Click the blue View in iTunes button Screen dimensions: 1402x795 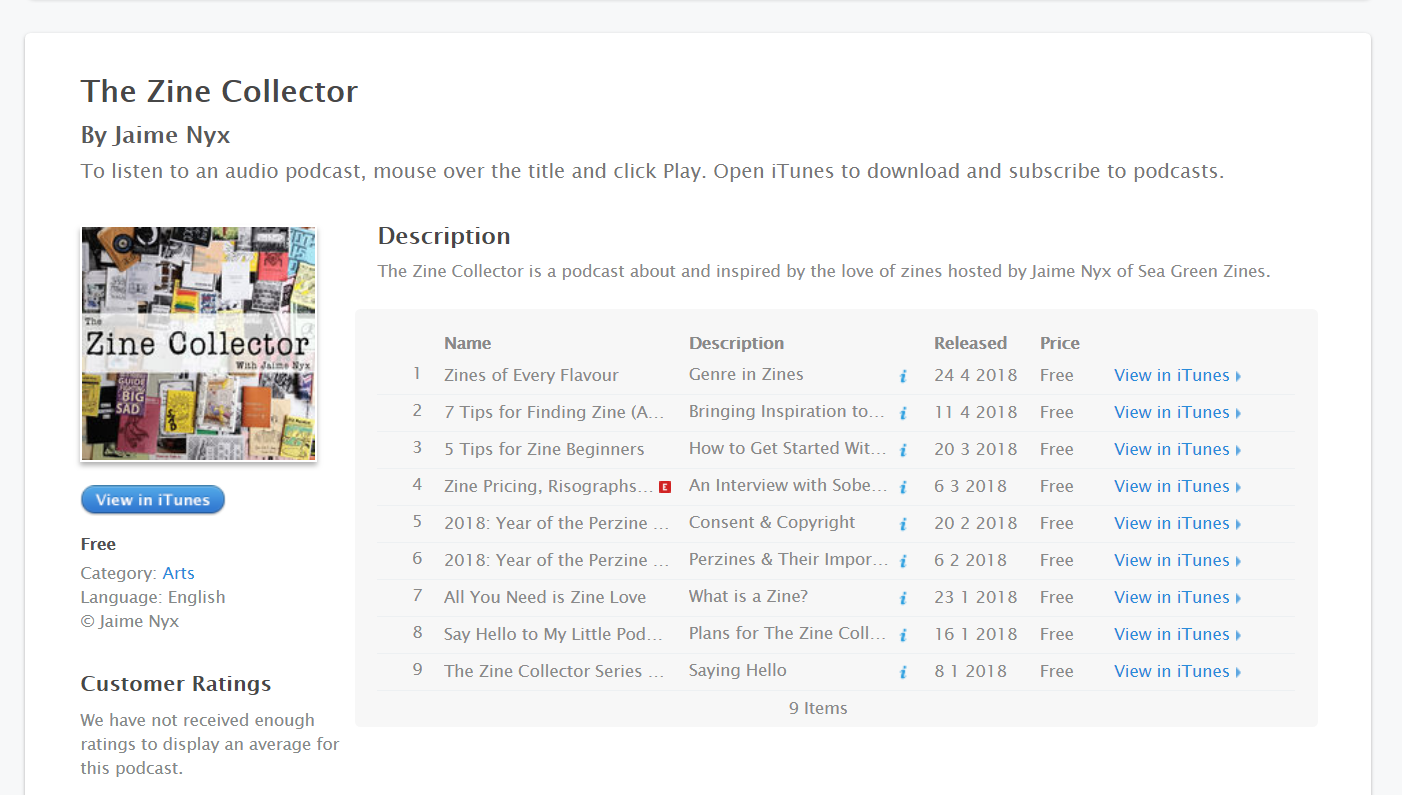[153, 500]
